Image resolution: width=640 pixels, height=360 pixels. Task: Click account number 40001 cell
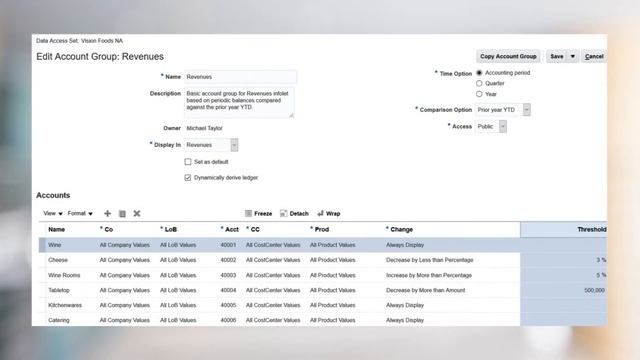(x=228, y=245)
